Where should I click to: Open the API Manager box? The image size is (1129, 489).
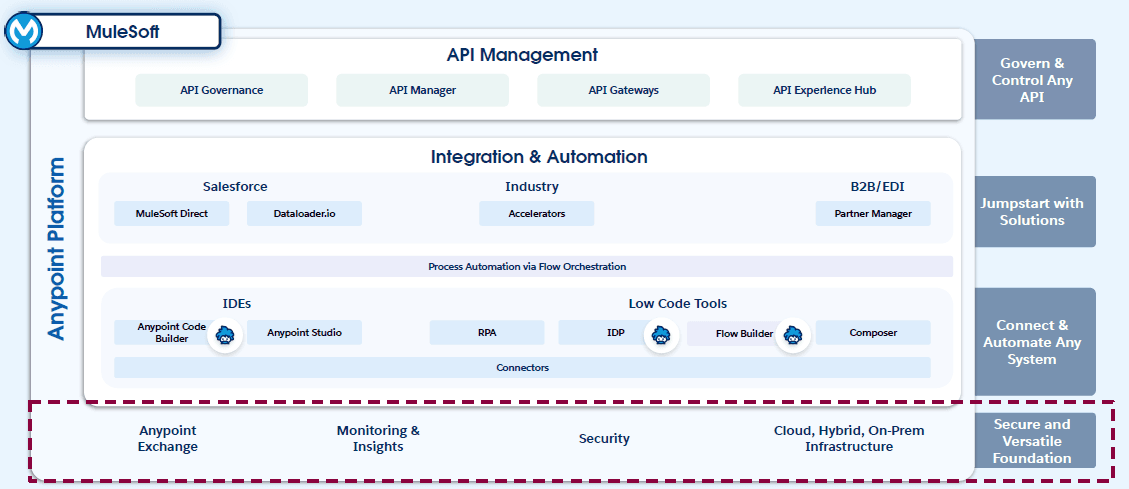tap(422, 90)
